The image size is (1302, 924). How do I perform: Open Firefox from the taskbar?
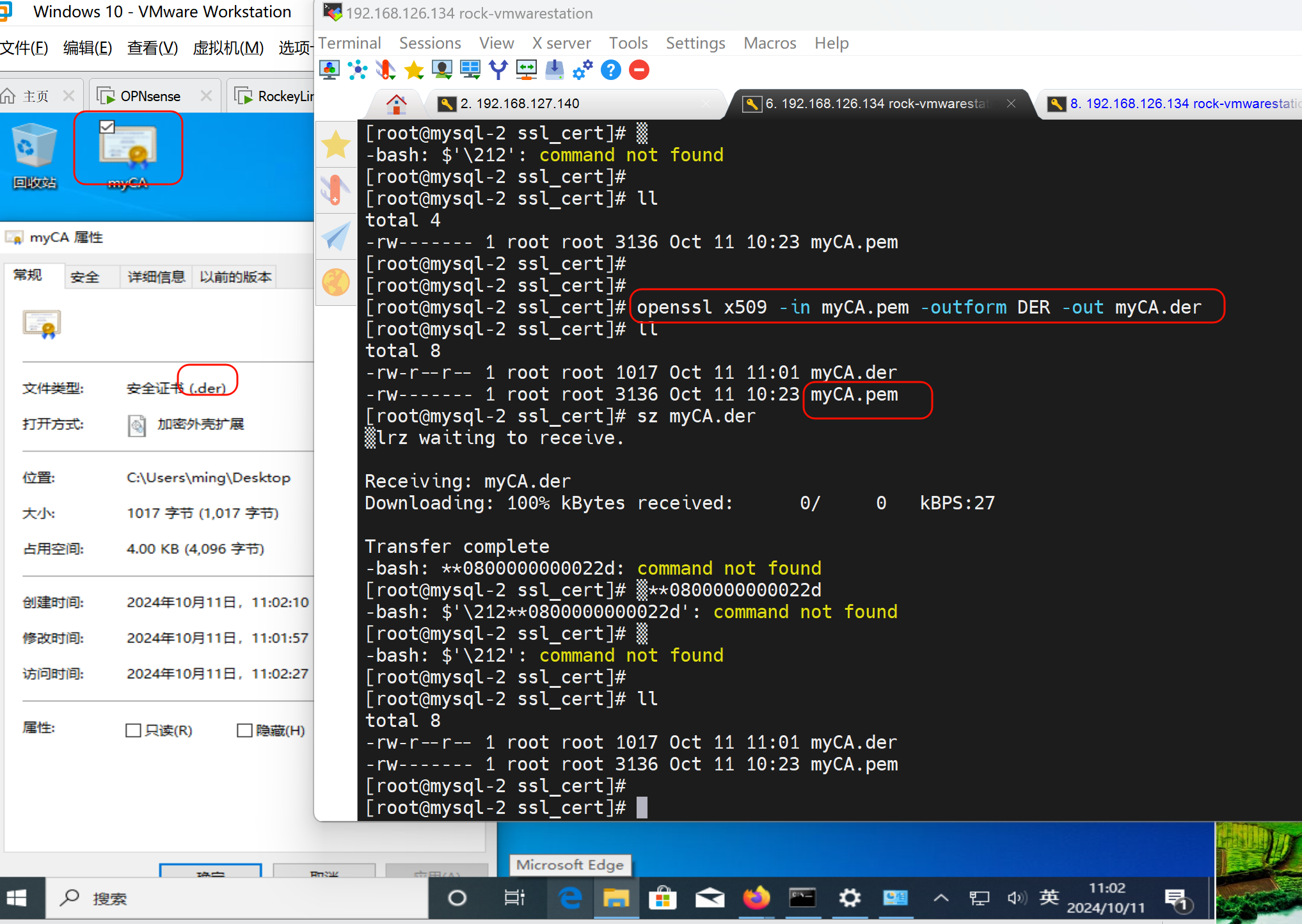[x=756, y=898]
